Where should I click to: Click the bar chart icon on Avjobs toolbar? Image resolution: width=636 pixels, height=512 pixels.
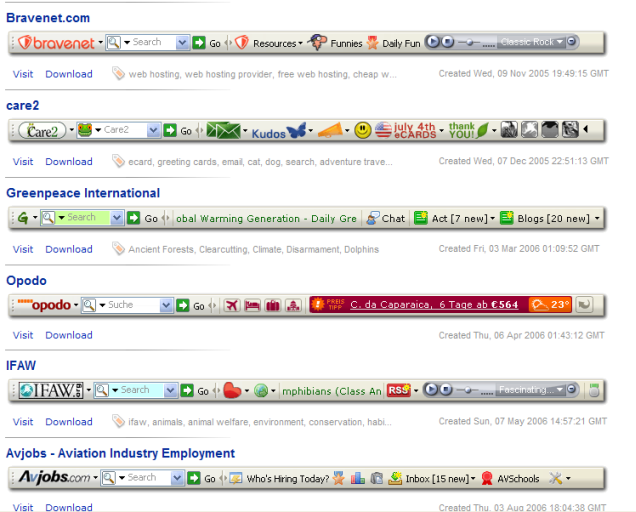click(x=358, y=478)
